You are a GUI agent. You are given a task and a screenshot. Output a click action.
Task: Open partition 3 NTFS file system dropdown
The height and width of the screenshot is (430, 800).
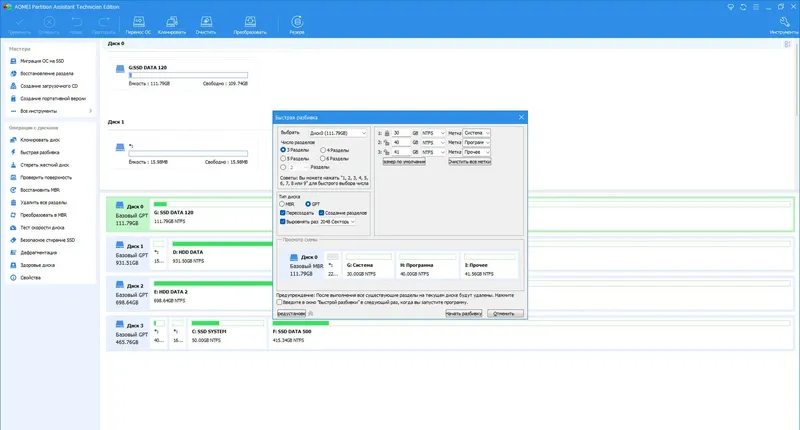[433, 152]
